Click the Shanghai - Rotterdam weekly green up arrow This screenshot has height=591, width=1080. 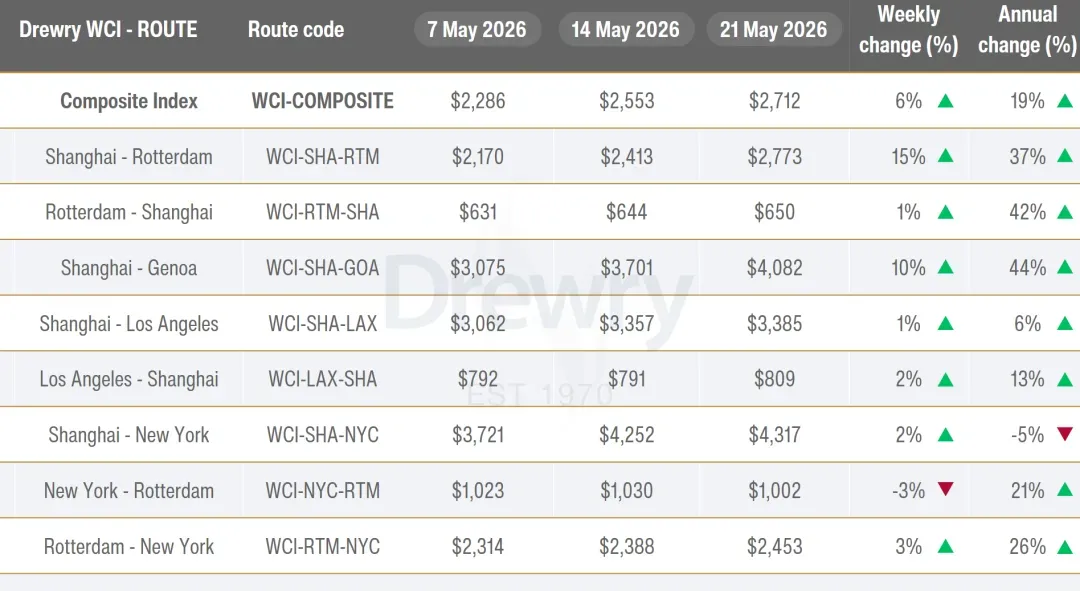point(946,156)
